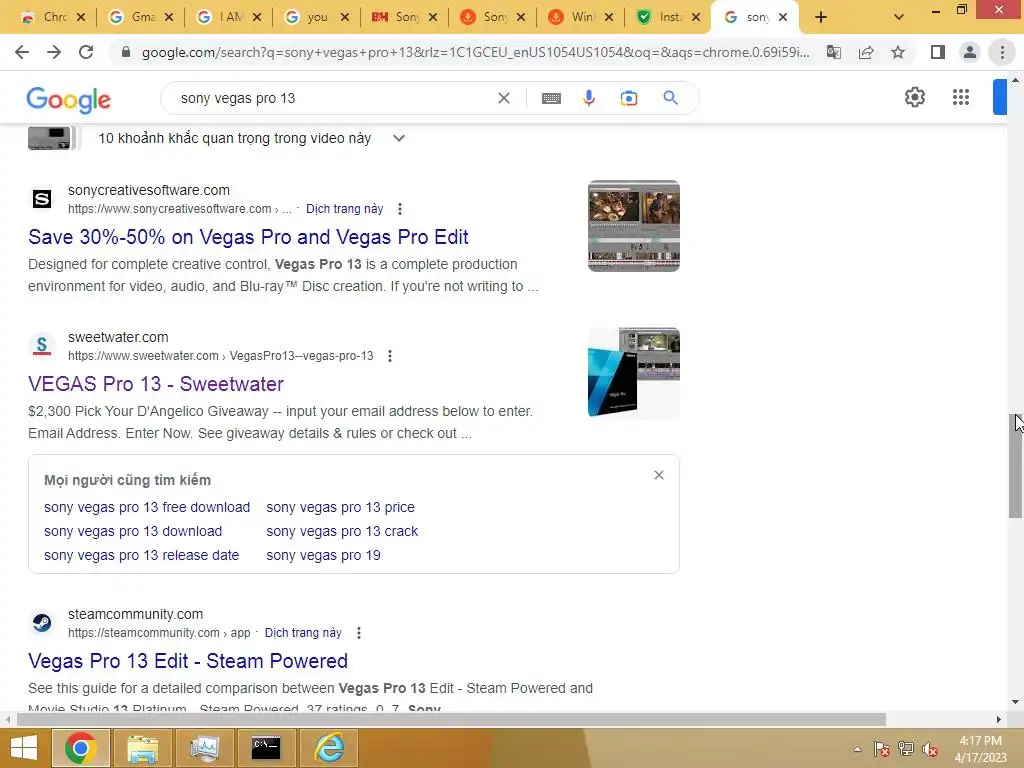Open File Explorer from the taskbar
The height and width of the screenshot is (768, 1024).
point(142,748)
